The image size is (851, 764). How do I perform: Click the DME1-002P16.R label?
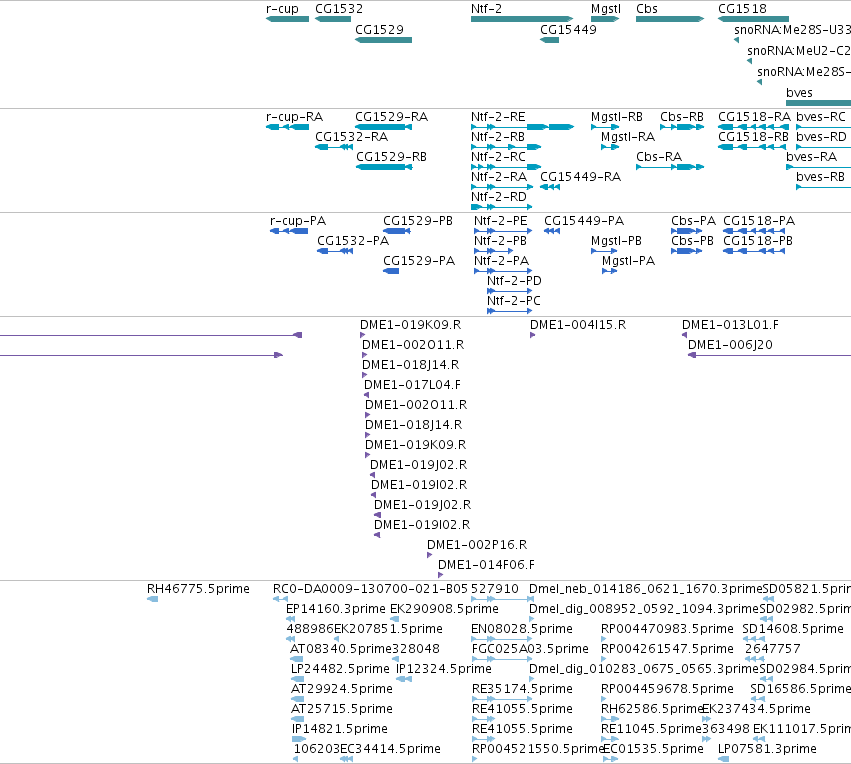[x=477, y=544]
